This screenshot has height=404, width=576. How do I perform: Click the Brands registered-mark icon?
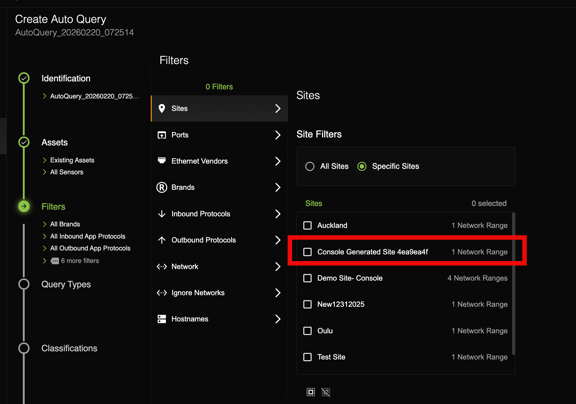162,187
